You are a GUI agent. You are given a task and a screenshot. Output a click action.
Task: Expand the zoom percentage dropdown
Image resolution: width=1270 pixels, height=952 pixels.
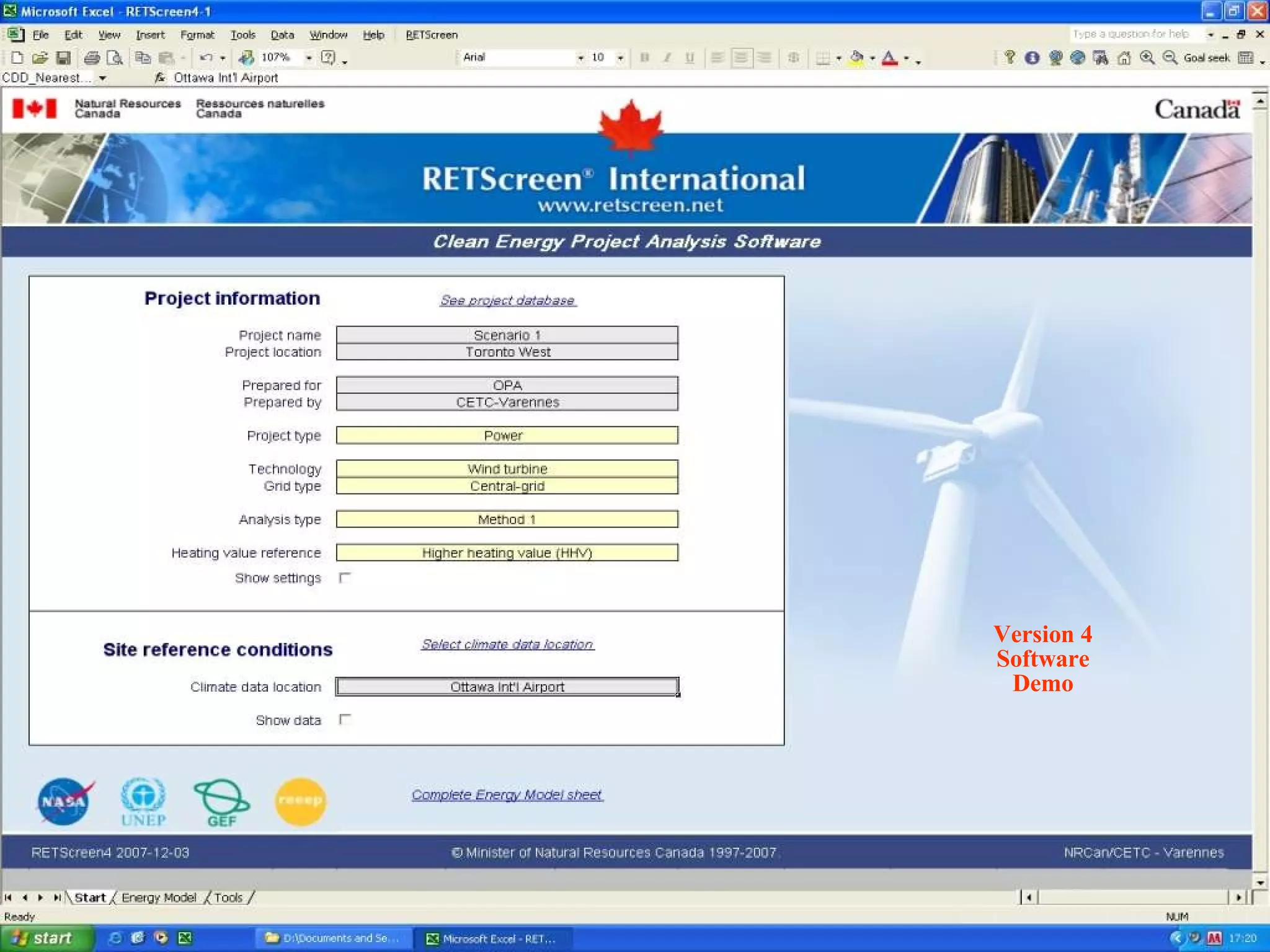308,58
